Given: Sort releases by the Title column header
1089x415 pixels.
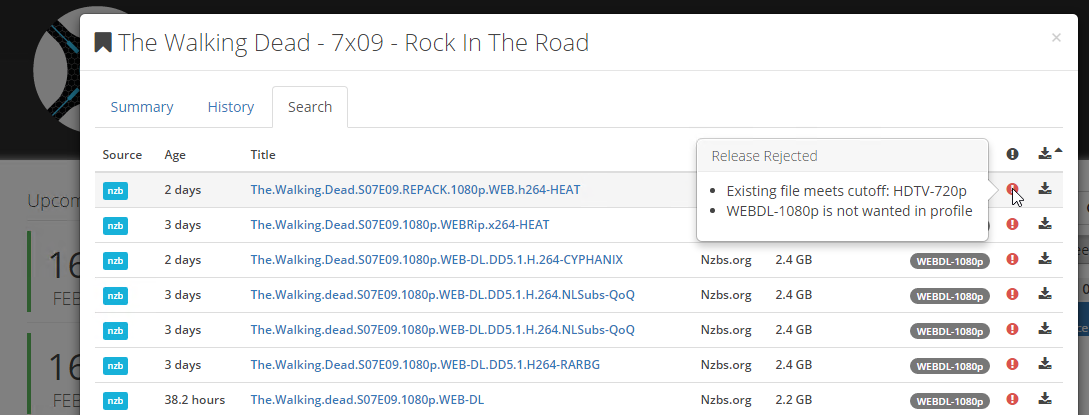Looking at the screenshot, I should point(263,155).
